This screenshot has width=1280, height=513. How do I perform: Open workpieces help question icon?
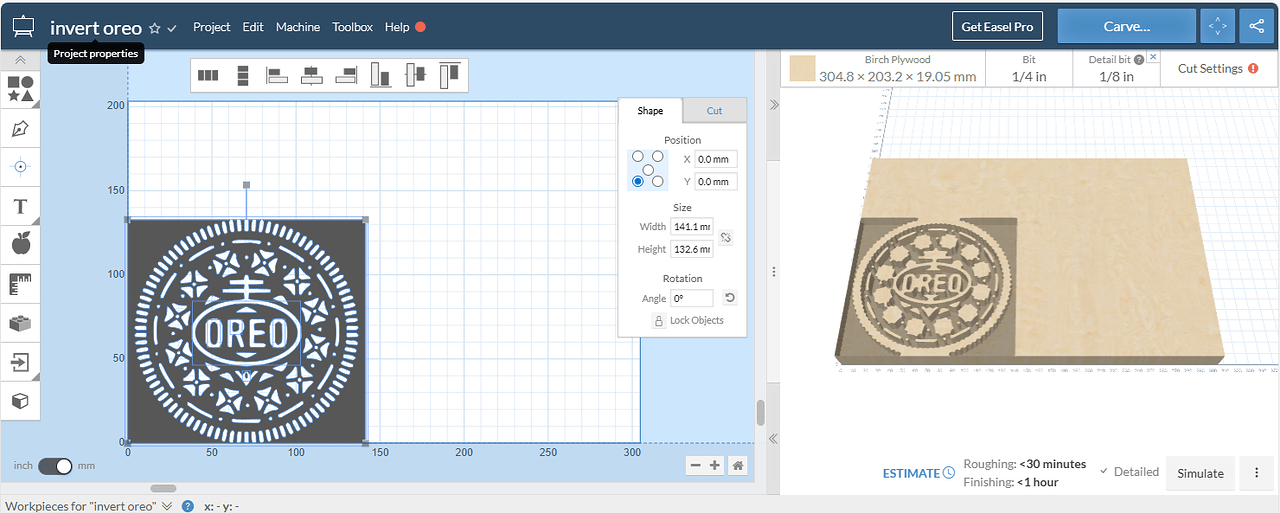(x=187, y=506)
